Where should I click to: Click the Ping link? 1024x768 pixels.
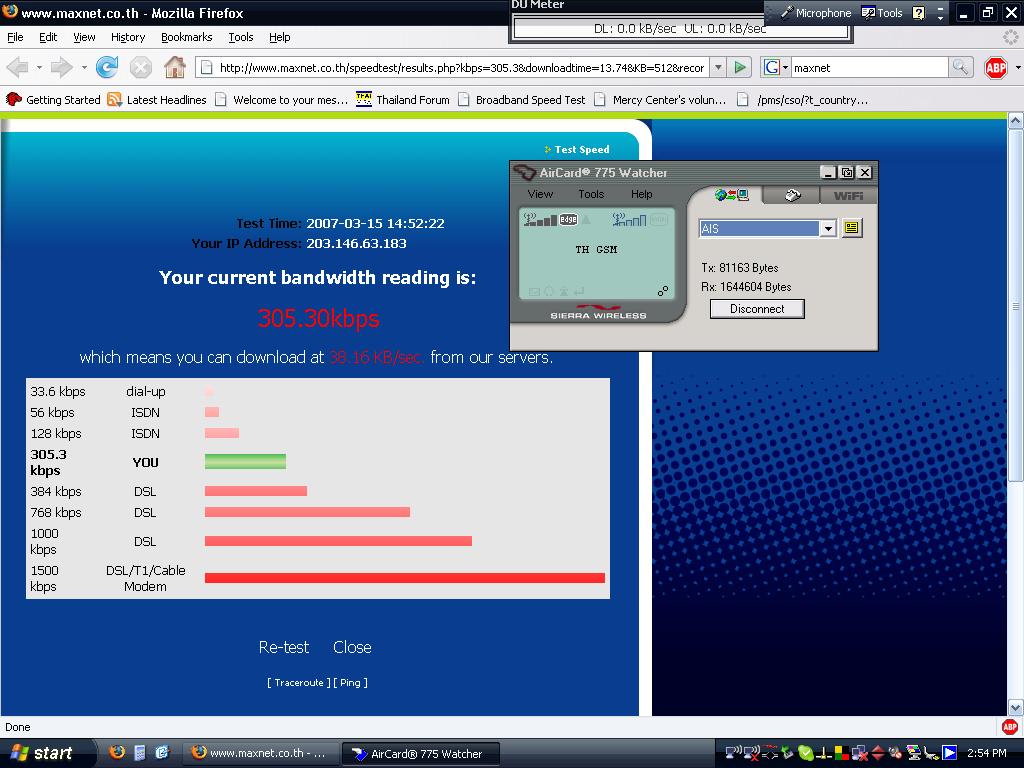click(350, 682)
